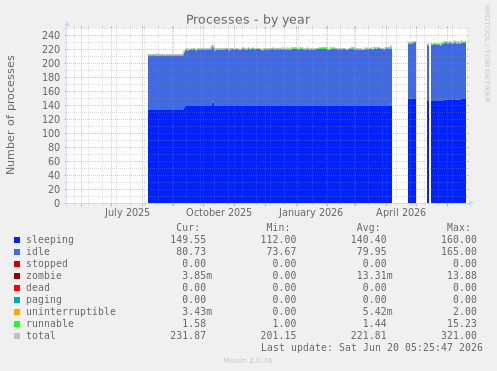This screenshot has height=371, width=497.
Task: Click the 'Munin 2.0.76' version footer
Action: coord(248,361)
